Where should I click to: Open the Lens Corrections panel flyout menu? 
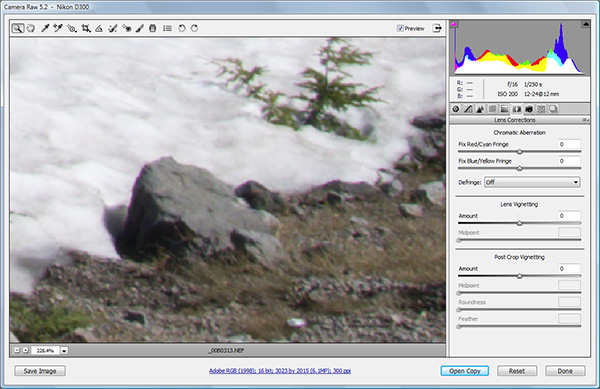(585, 120)
